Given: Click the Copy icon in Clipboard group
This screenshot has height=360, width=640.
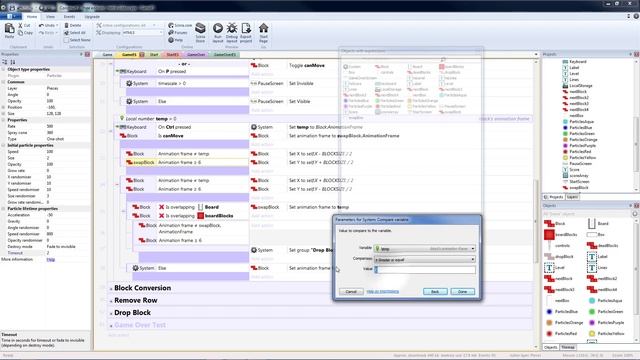Looking at the screenshot, I should pyautogui.click(x=20, y=33).
